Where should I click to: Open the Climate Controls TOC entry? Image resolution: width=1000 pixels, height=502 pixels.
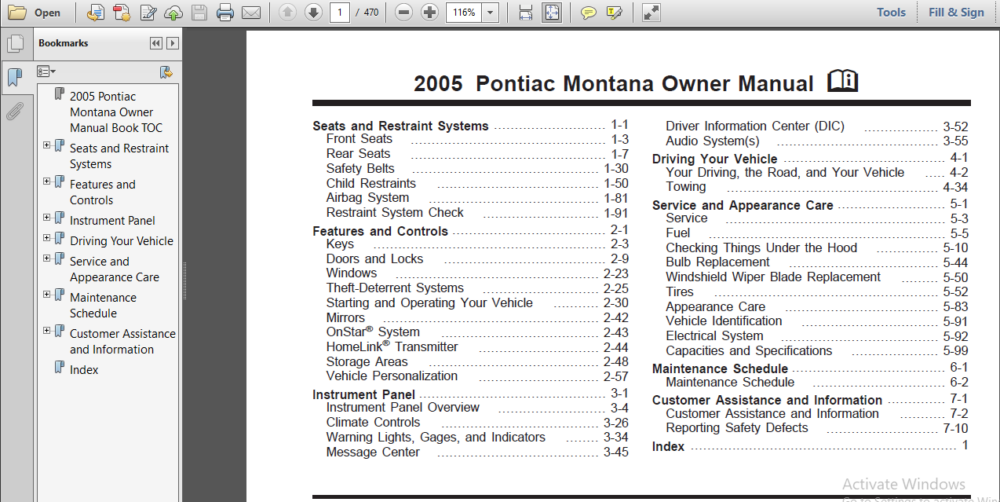(x=373, y=422)
